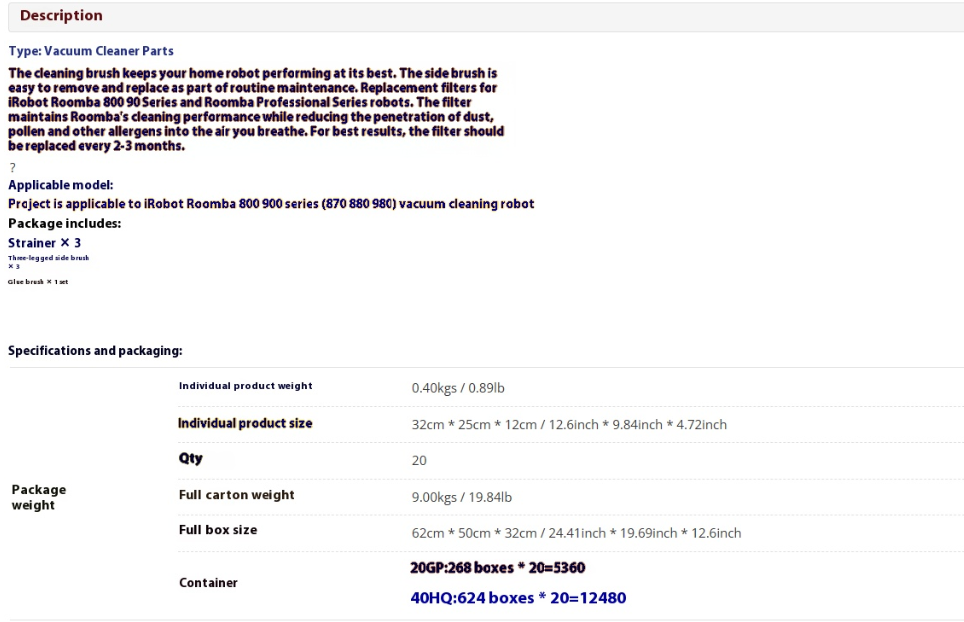Select the value '0.40kgs / 0.89lb'

458,388
